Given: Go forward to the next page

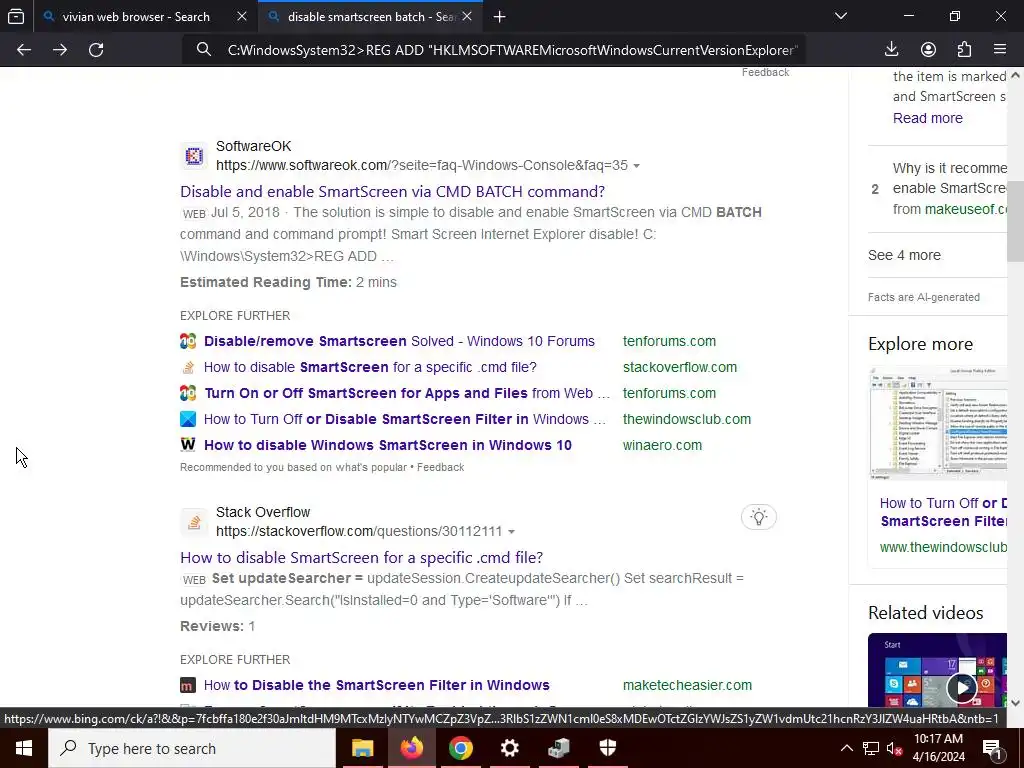Looking at the screenshot, I should [60, 50].
